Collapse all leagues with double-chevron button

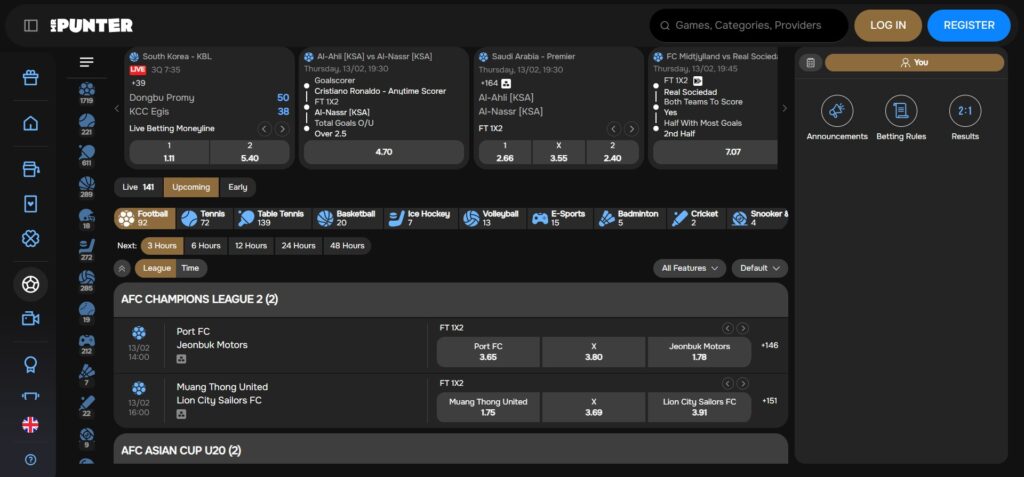click(x=122, y=268)
